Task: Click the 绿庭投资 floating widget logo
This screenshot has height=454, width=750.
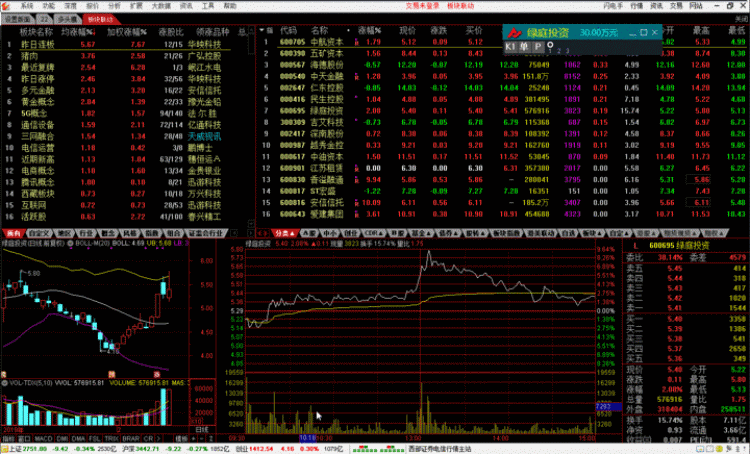Action: pyautogui.click(x=514, y=33)
